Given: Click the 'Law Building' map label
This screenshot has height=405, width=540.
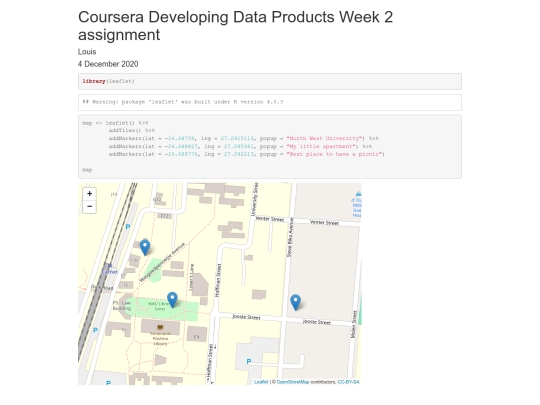Looking at the screenshot, I should tap(122, 305).
